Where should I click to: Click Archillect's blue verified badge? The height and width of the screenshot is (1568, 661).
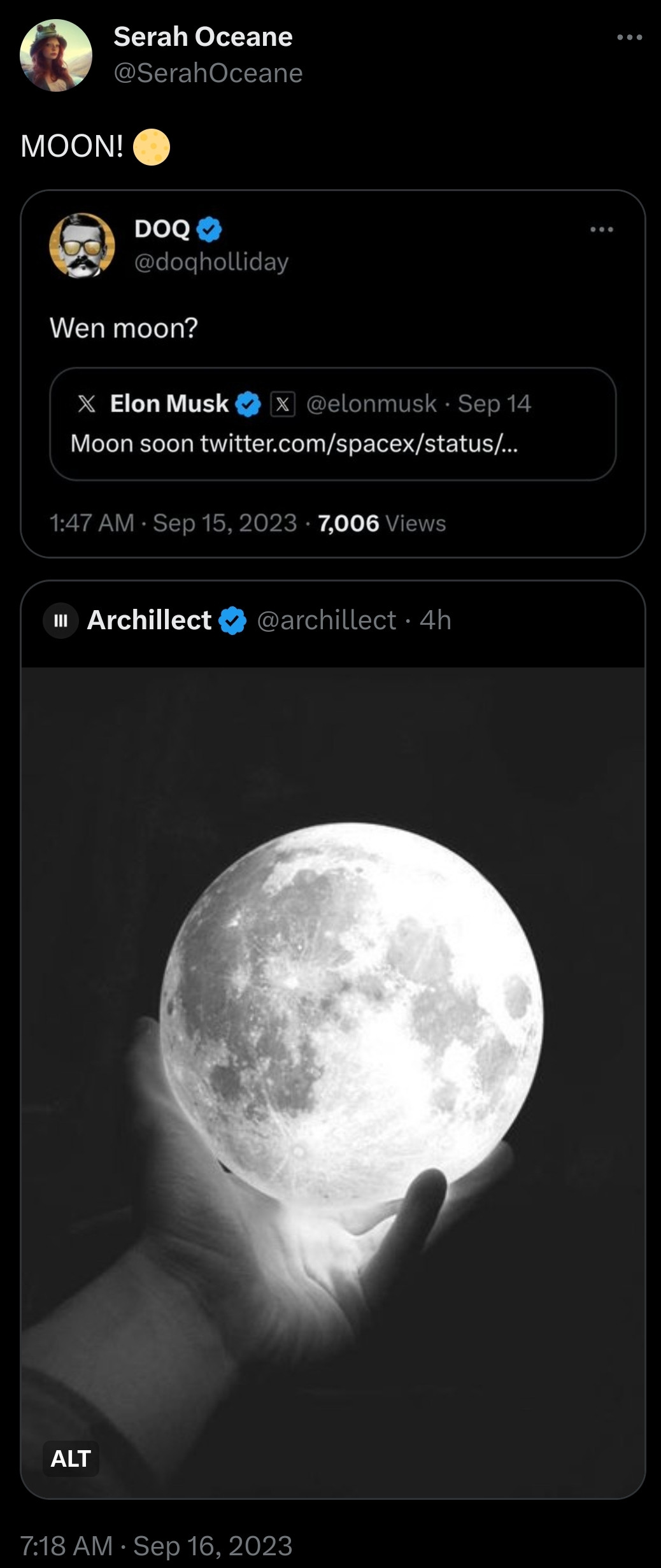click(x=232, y=620)
